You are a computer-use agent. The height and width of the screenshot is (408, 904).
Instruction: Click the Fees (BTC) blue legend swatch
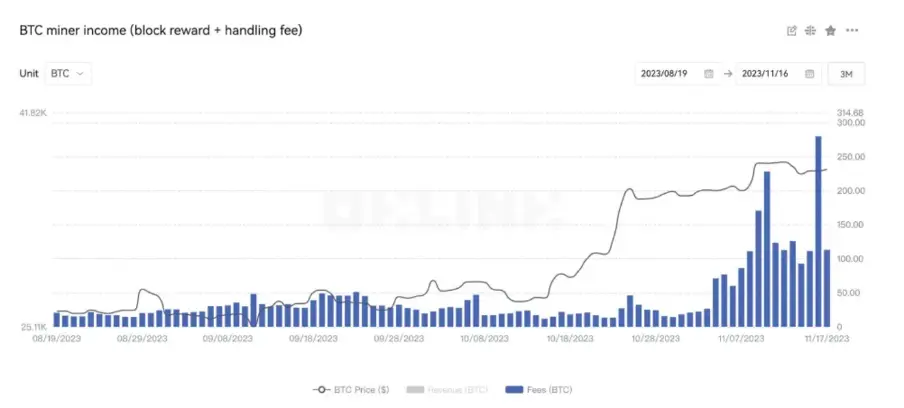(516, 389)
